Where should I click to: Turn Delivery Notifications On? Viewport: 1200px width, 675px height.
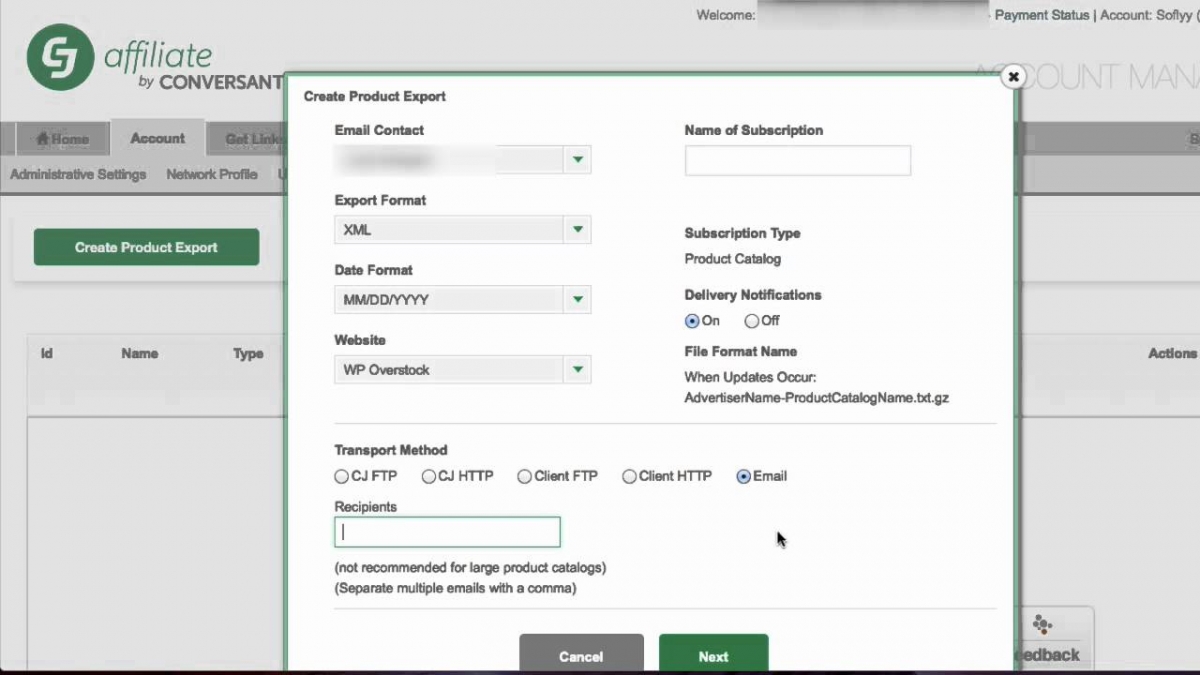click(x=692, y=321)
